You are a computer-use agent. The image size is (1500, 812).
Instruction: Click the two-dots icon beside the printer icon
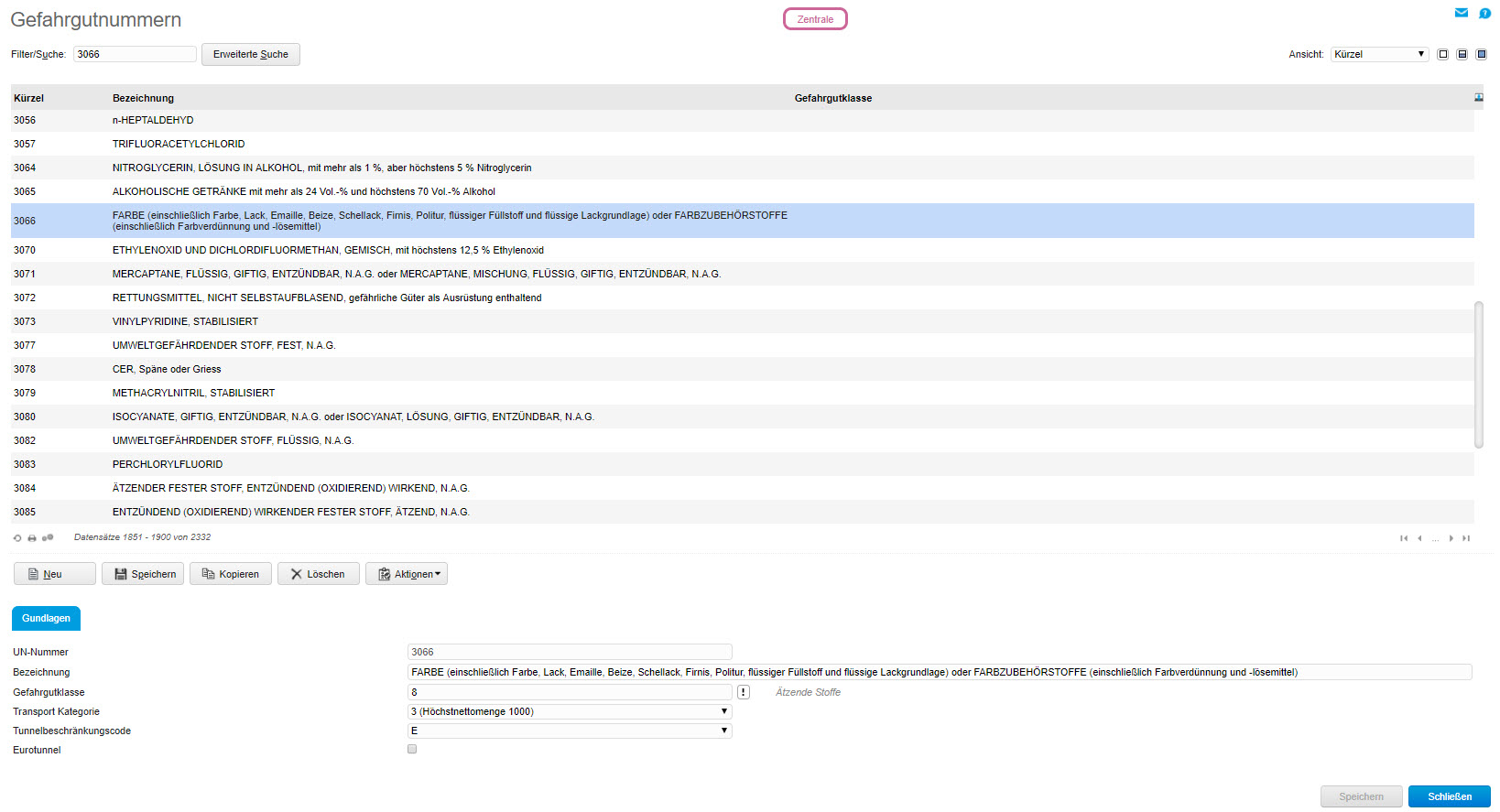48,537
